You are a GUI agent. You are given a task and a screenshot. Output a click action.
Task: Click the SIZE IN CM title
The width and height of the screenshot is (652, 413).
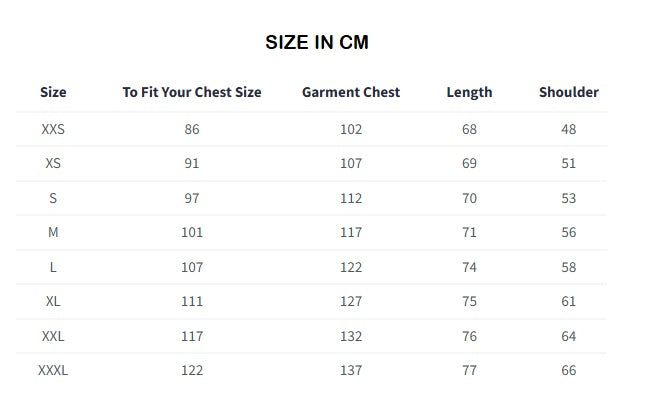tap(317, 42)
